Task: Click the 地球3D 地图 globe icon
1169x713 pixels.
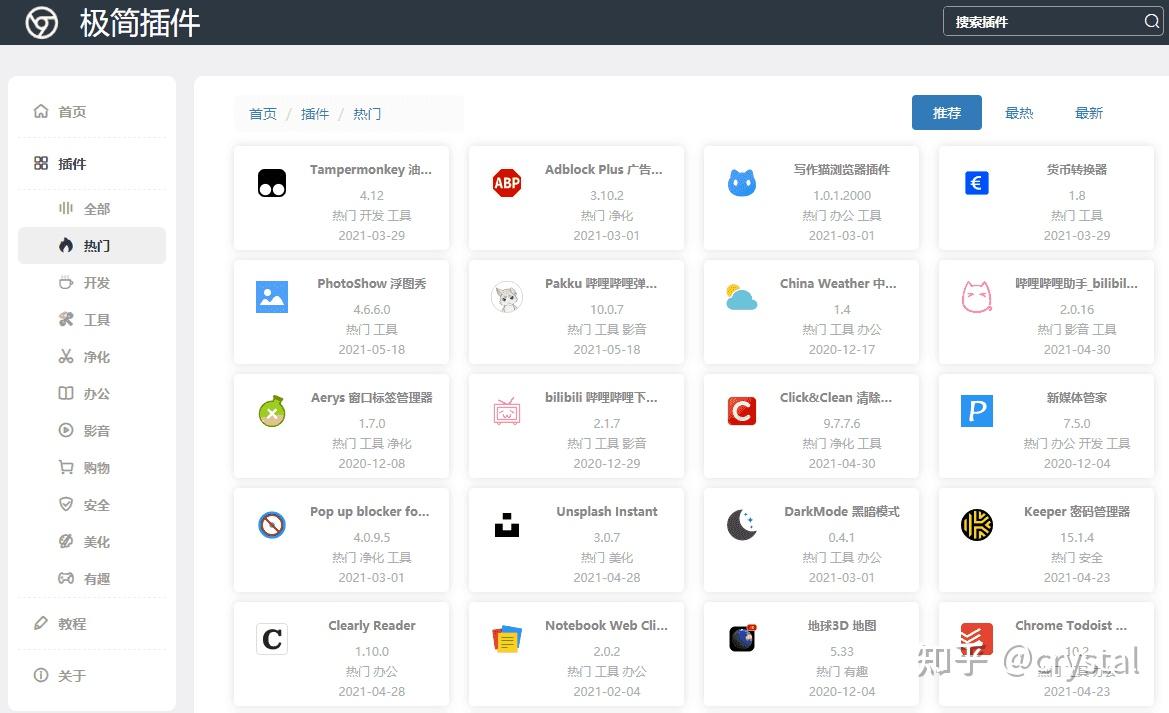Action: [742, 639]
